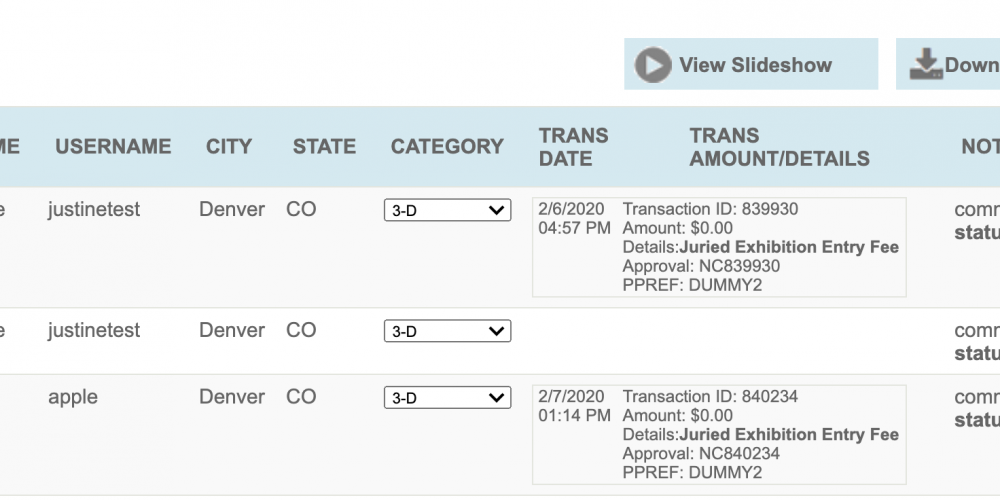This screenshot has height=500, width=1000.
Task: Click the apple username cell
Action: [73, 397]
